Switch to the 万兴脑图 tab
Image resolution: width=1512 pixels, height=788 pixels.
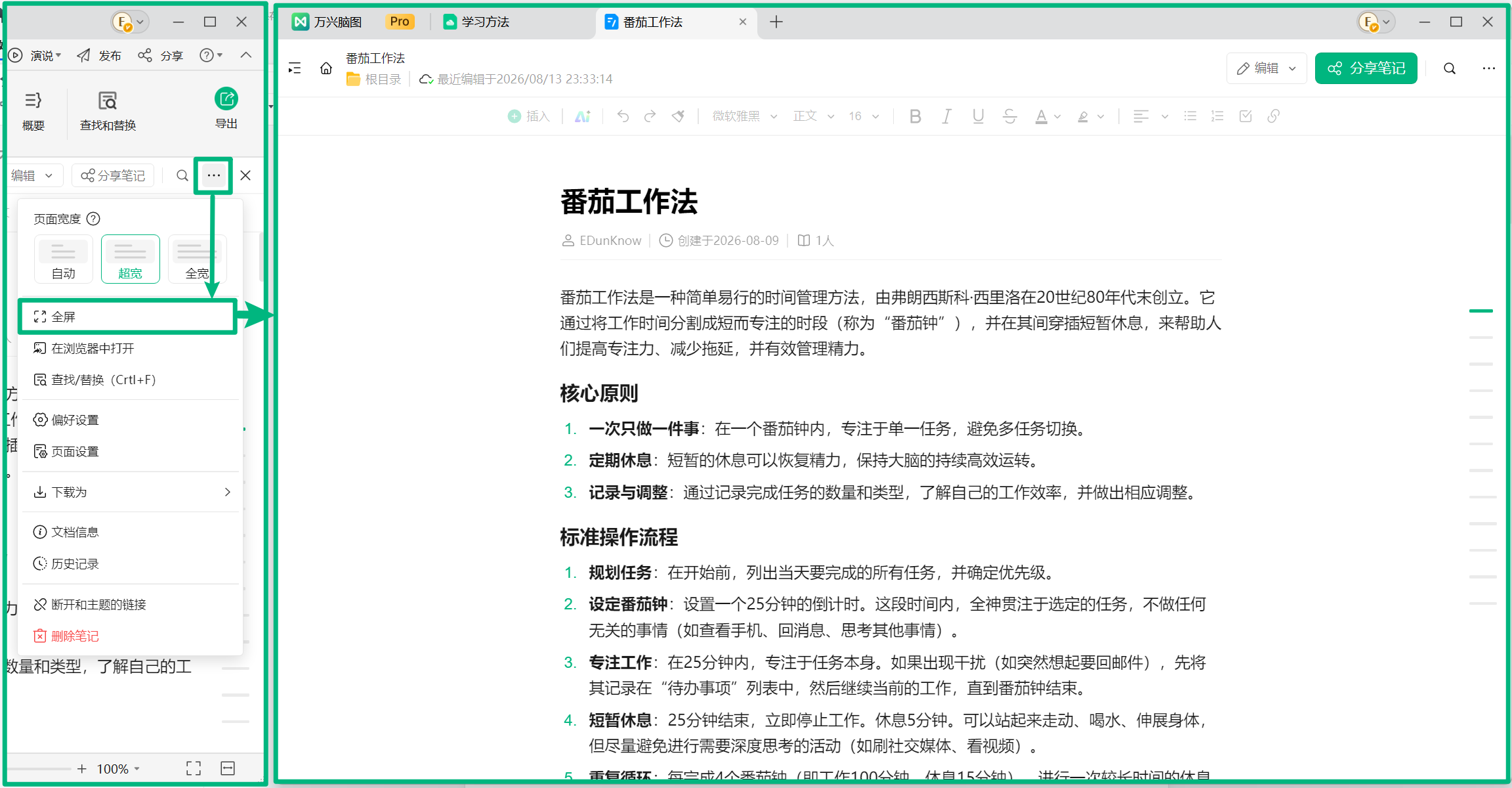pos(327,22)
